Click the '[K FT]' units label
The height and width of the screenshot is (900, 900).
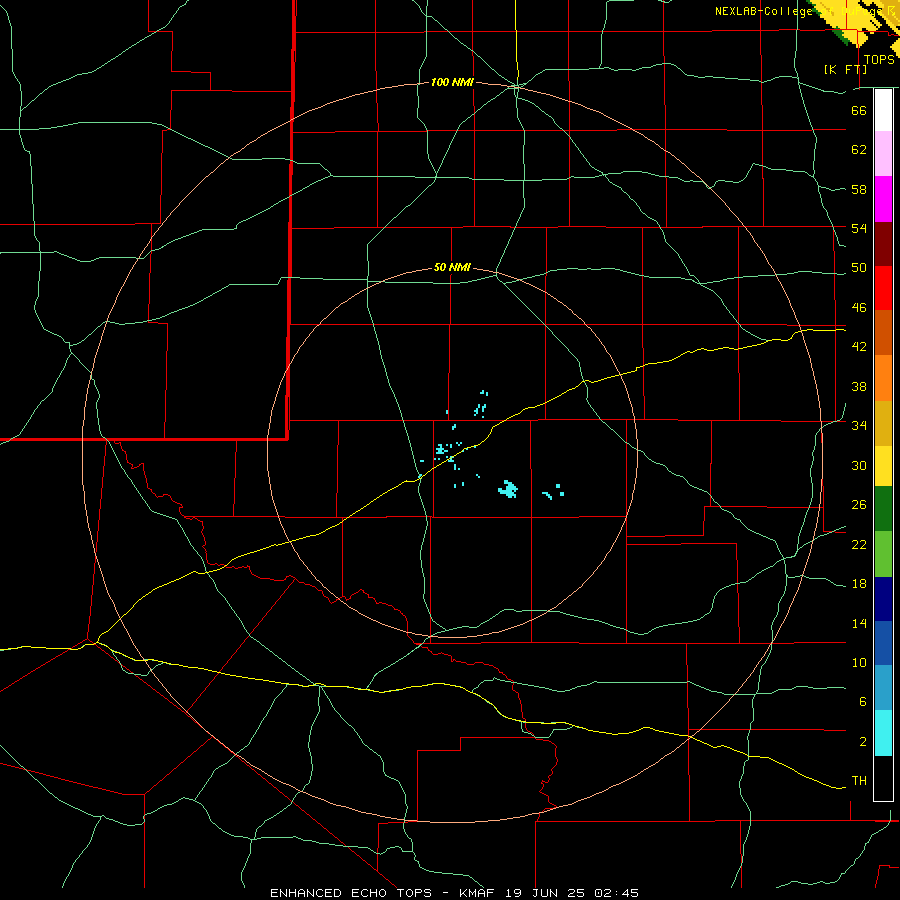click(845, 70)
